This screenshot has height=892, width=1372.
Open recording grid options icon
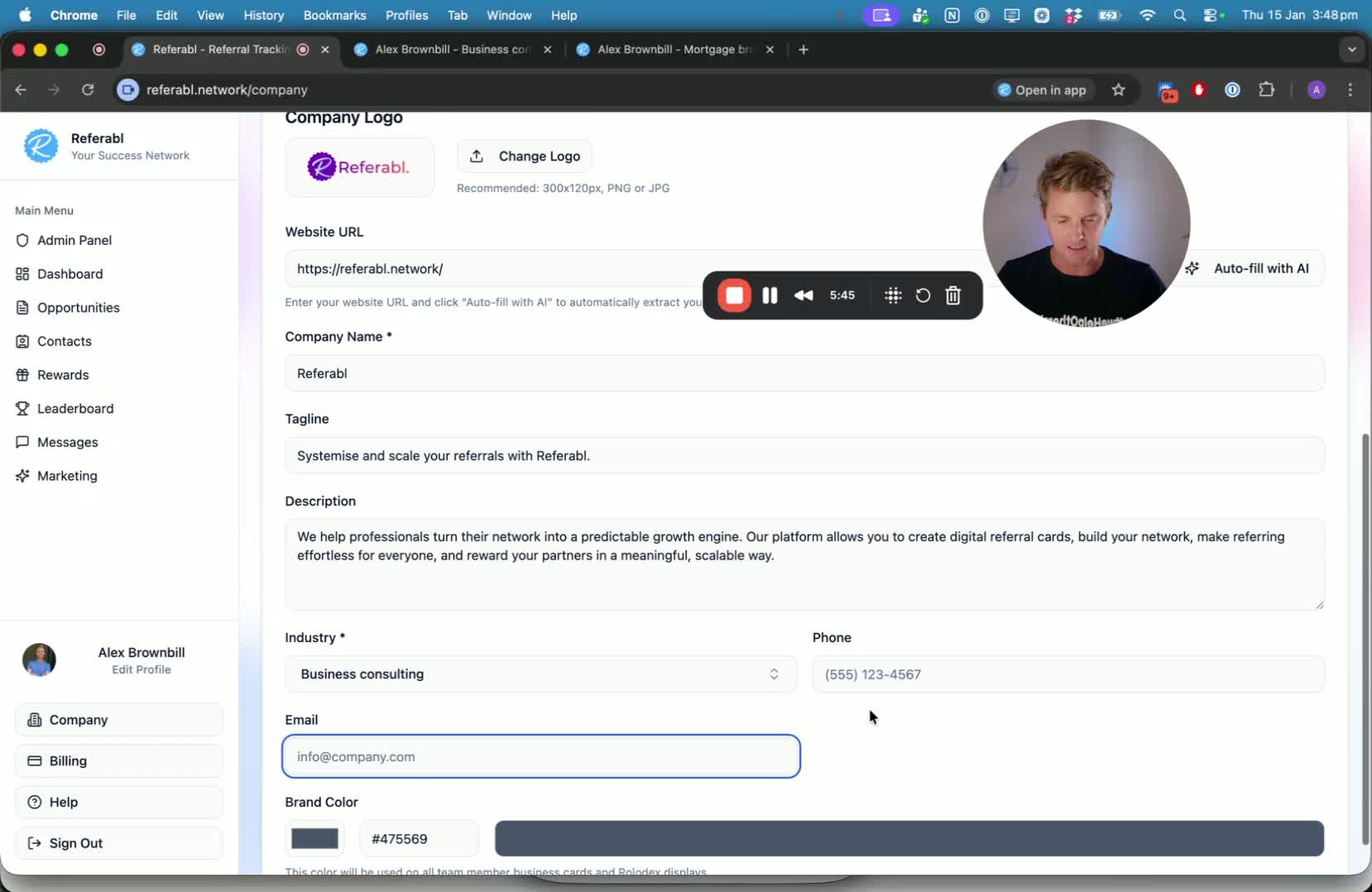click(x=893, y=295)
